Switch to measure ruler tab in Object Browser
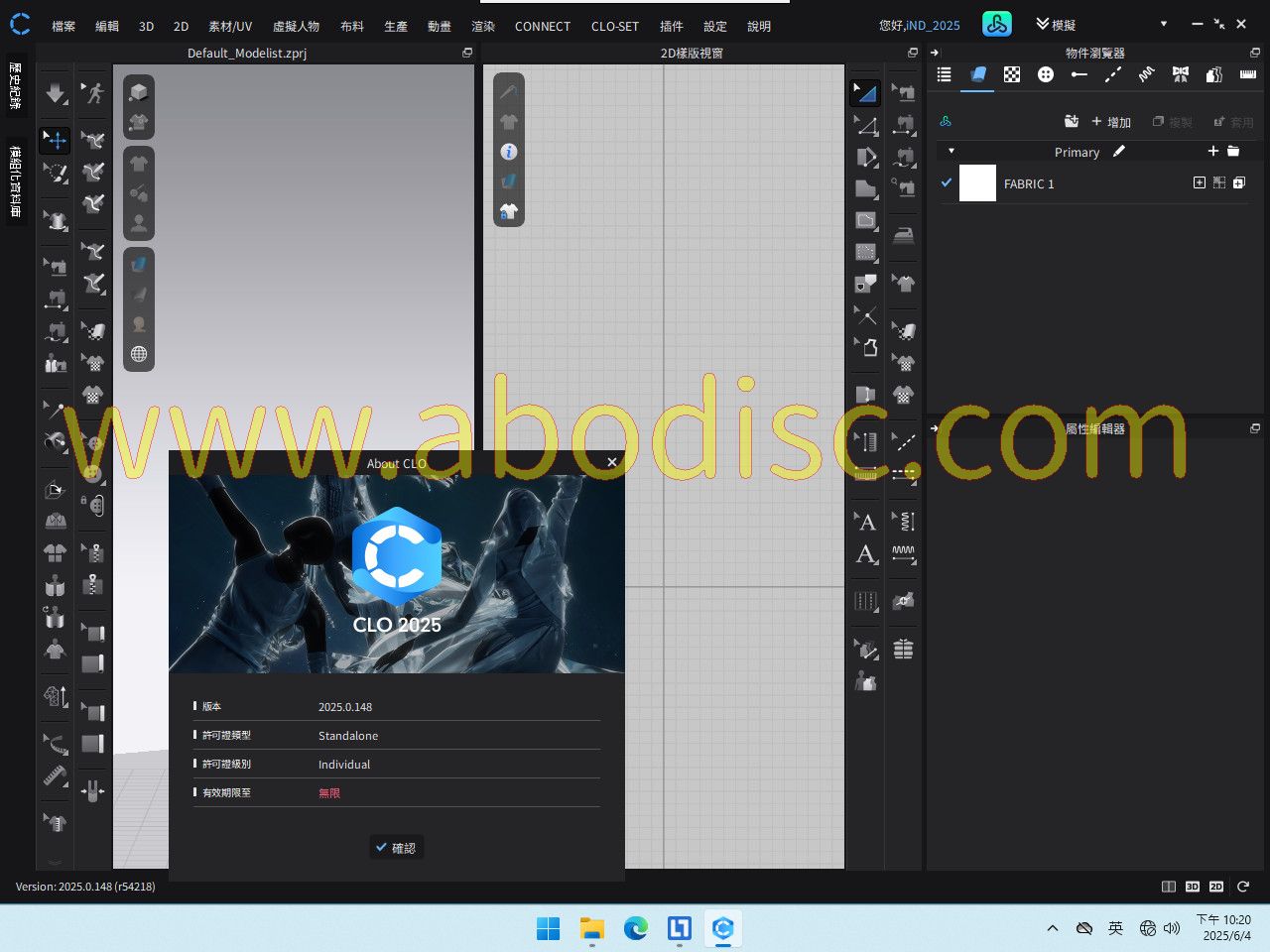The width and height of the screenshot is (1270, 952). click(1248, 74)
